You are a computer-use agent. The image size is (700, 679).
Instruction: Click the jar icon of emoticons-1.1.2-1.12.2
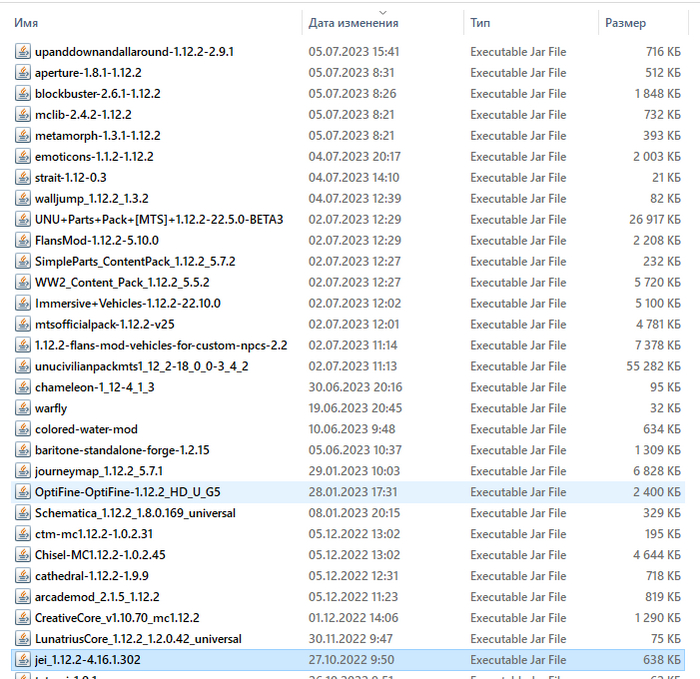click(23, 157)
